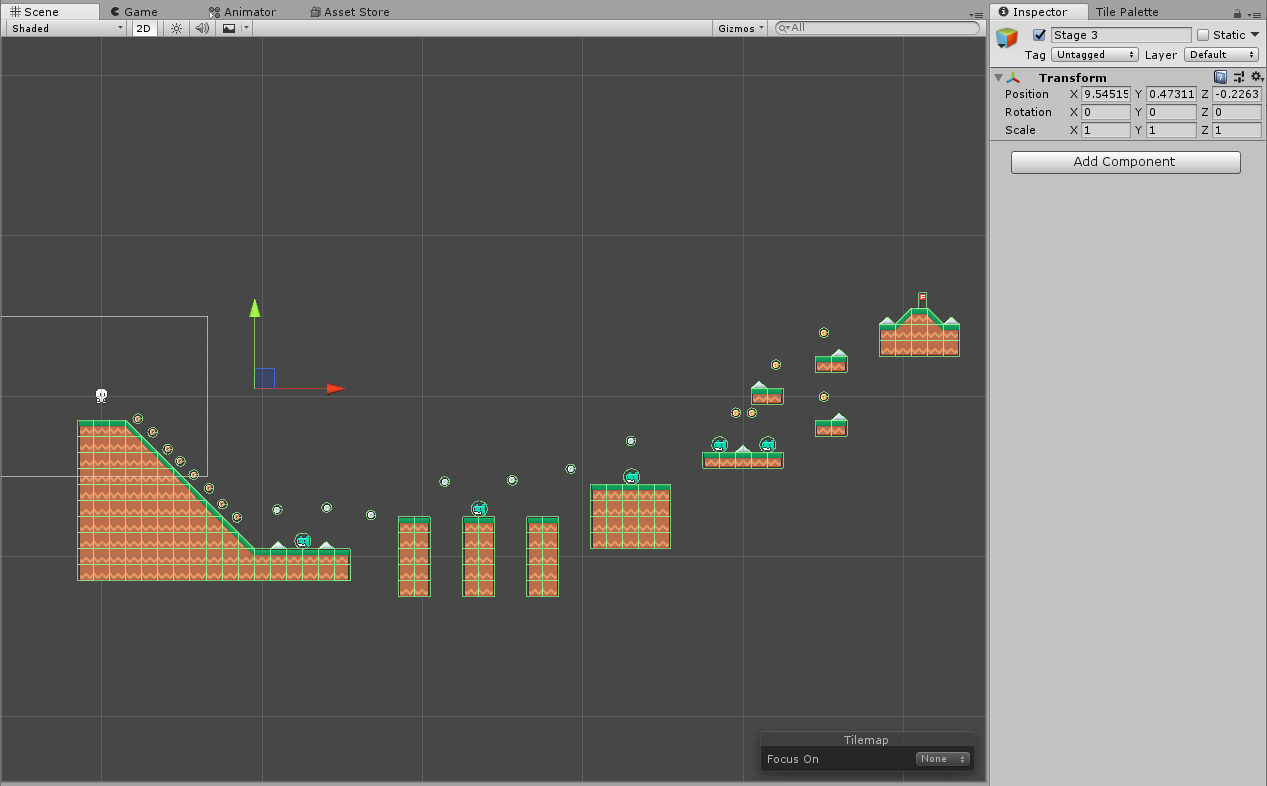1267x786 pixels.
Task: Click the Rotation label
Action: (1028, 112)
